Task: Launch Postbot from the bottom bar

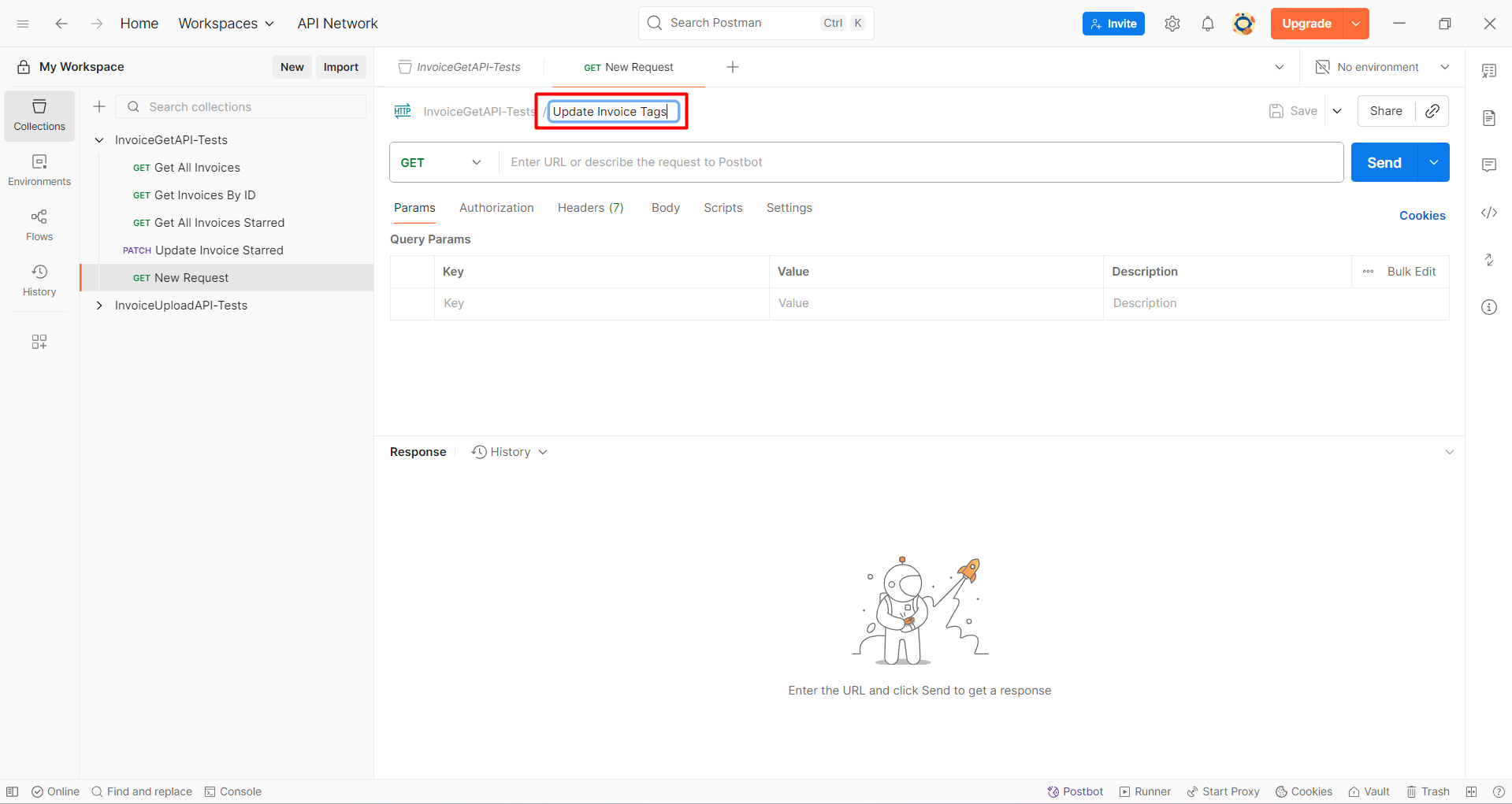Action: (x=1075, y=791)
